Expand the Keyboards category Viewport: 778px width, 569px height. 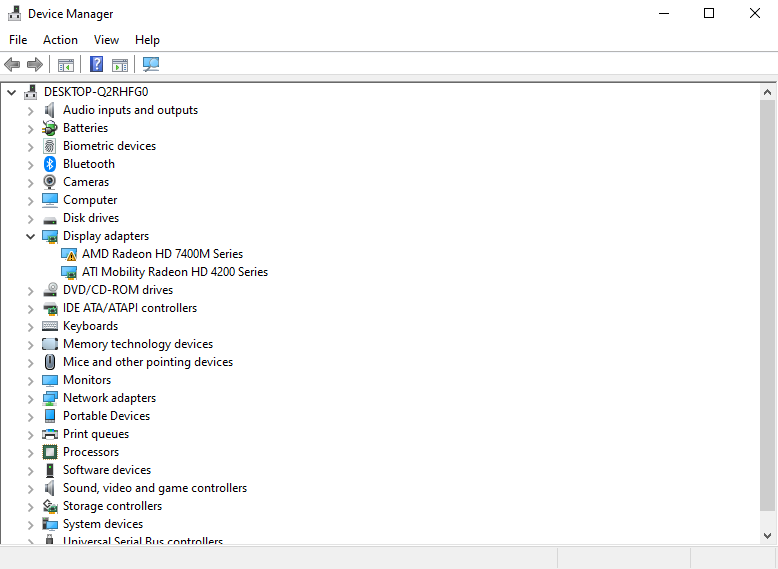click(30, 326)
